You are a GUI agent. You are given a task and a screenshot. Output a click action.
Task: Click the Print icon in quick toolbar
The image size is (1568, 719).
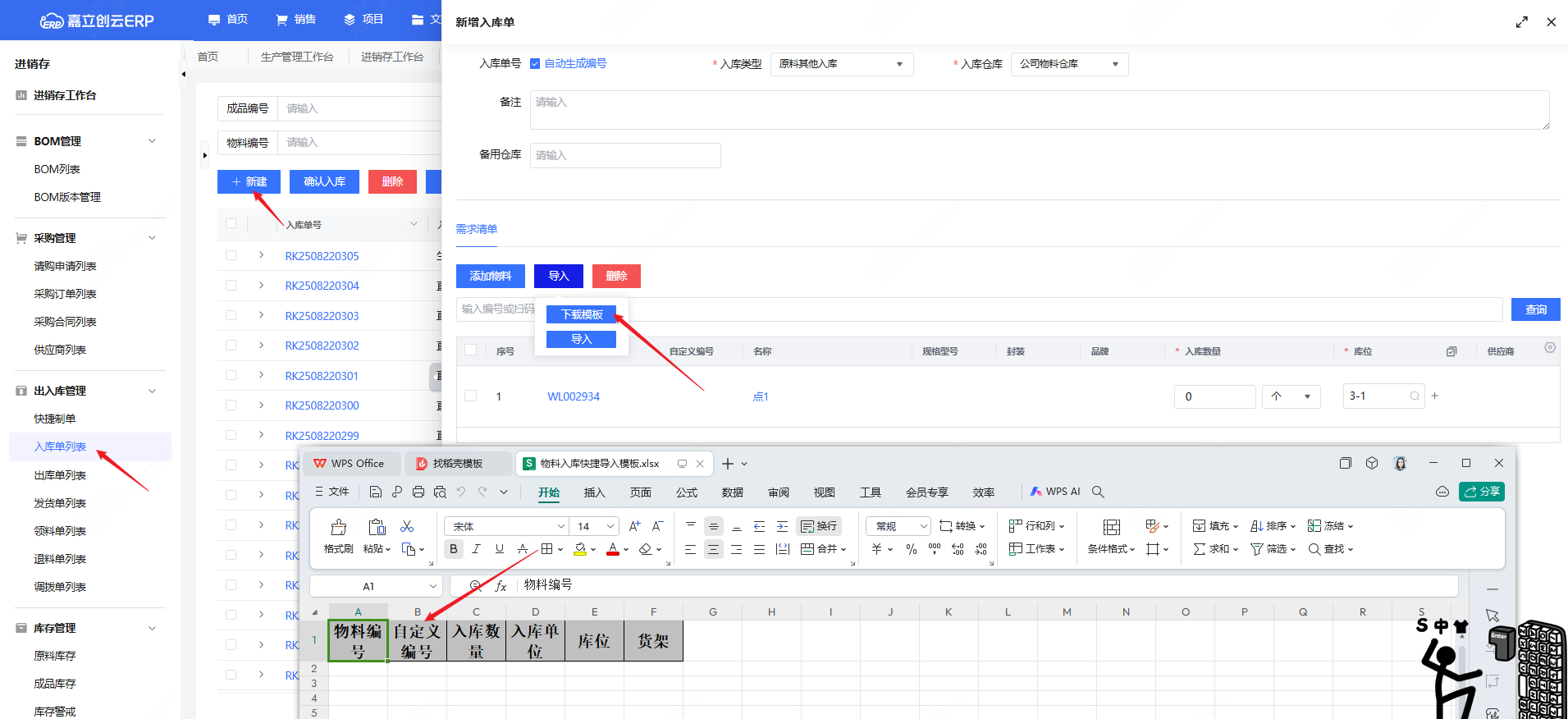tap(418, 492)
